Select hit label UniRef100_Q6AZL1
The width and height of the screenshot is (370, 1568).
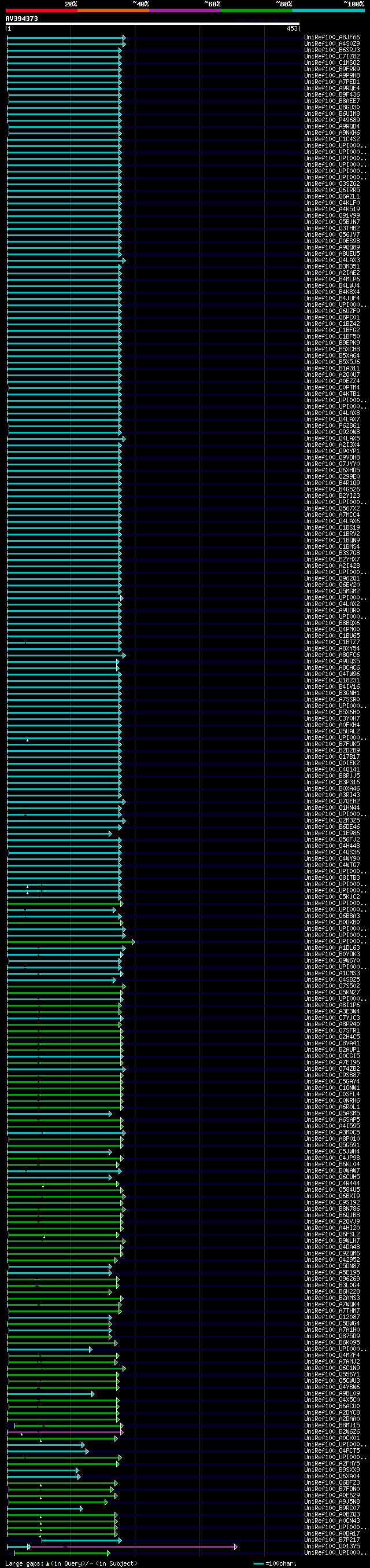[332, 197]
